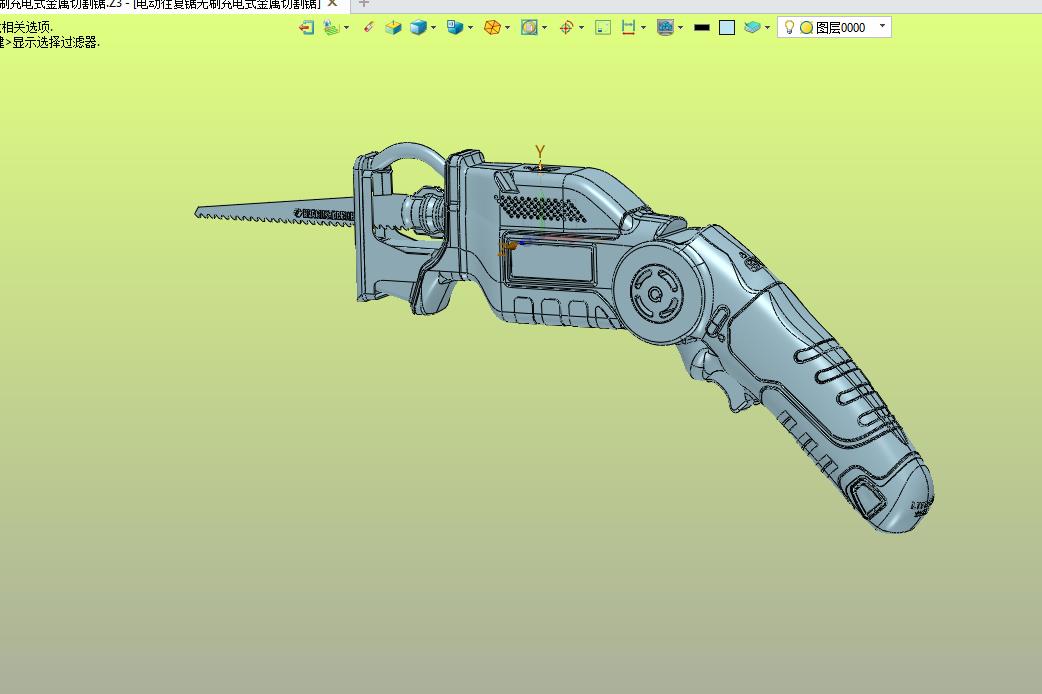Click the blue shaded cube display icon
The width and height of the screenshot is (1042, 694).
coord(418,27)
